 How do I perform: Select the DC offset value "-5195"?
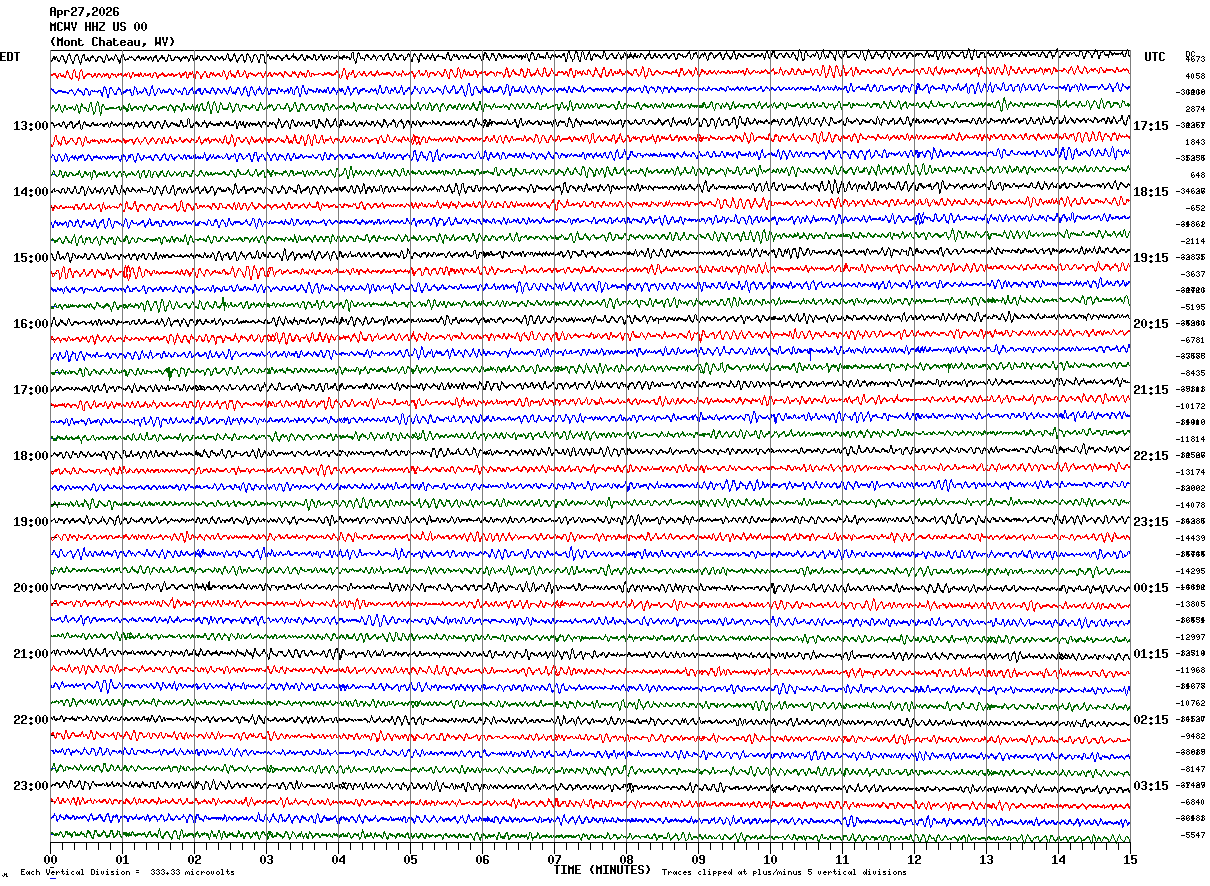(x=1193, y=307)
